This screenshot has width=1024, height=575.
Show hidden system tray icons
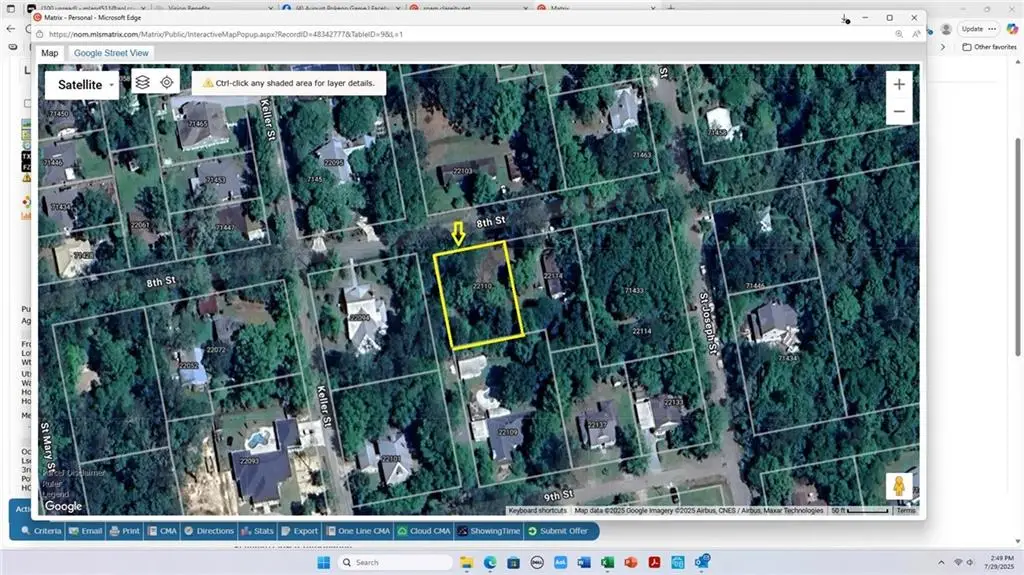pyautogui.click(x=941, y=562)
